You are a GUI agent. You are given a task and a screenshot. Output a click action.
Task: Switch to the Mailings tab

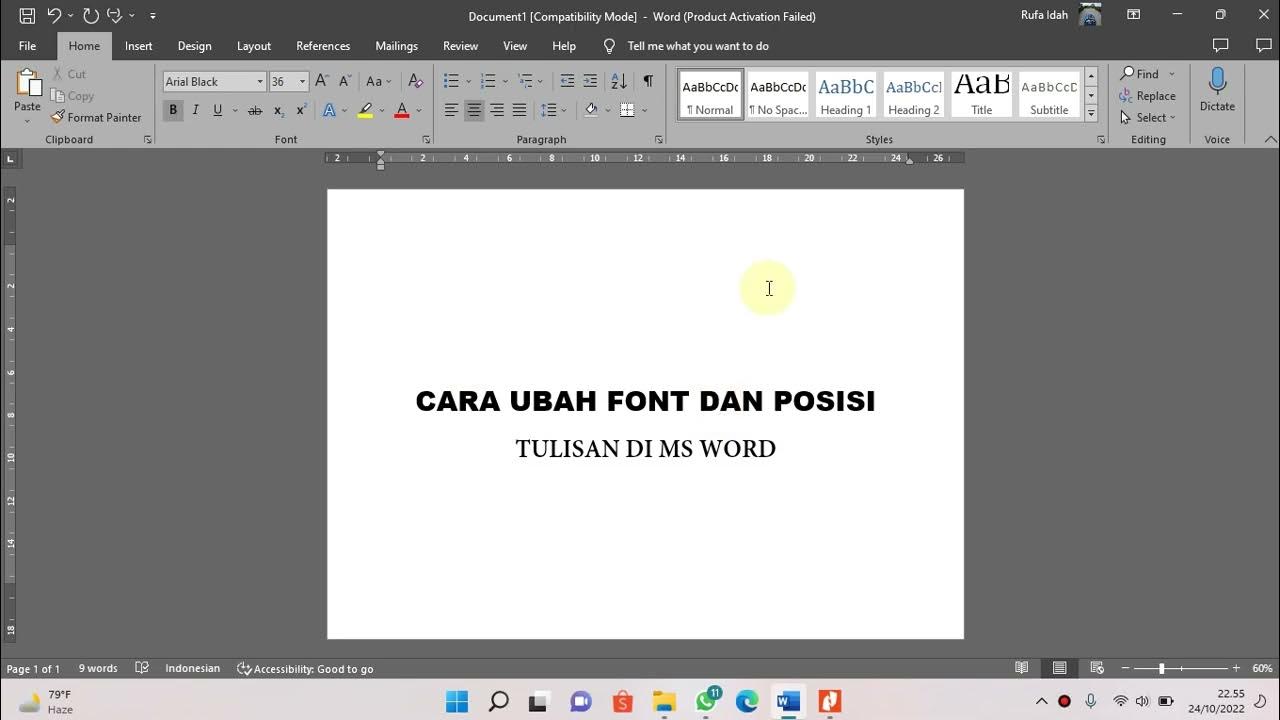point(397,46)
